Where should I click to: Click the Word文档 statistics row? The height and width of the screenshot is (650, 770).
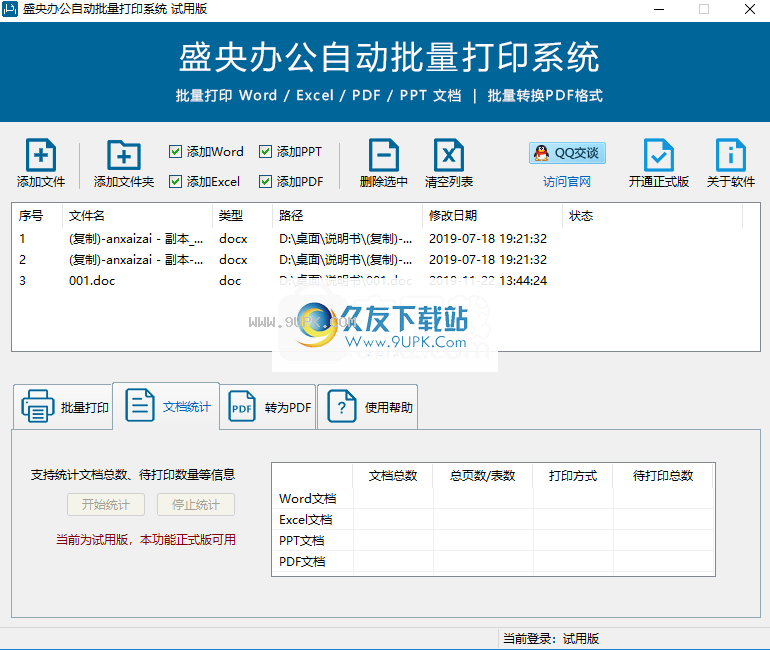click(493, 499)
